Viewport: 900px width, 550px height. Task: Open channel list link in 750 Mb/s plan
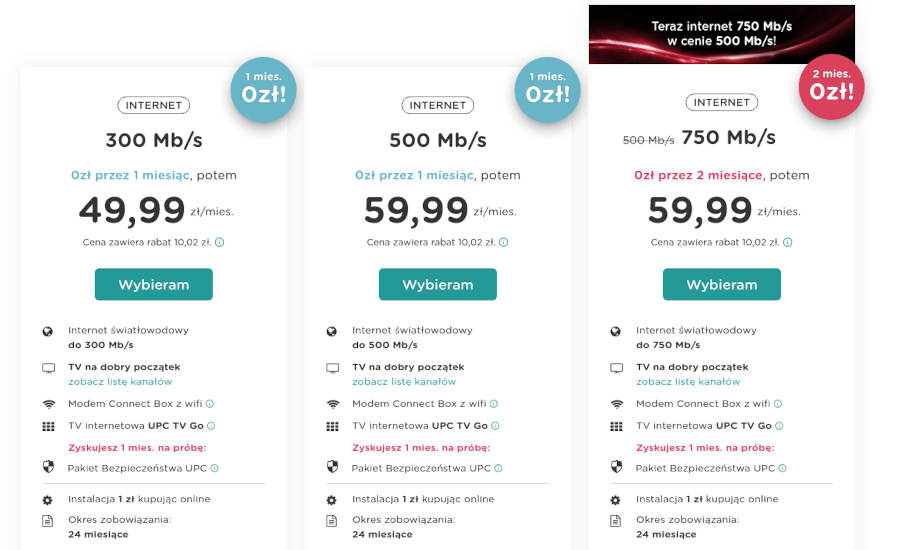point(688,381)
